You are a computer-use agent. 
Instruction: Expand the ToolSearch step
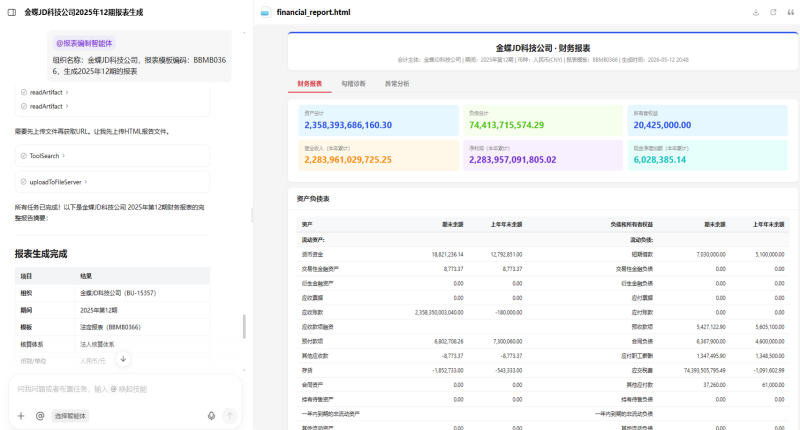[43, 156]
